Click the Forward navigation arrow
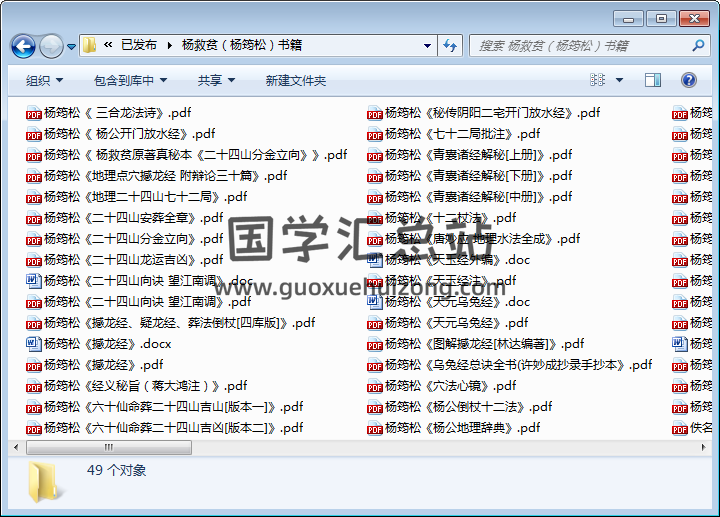720x517 pixels. pyautogui.click(x=51, y=46)
